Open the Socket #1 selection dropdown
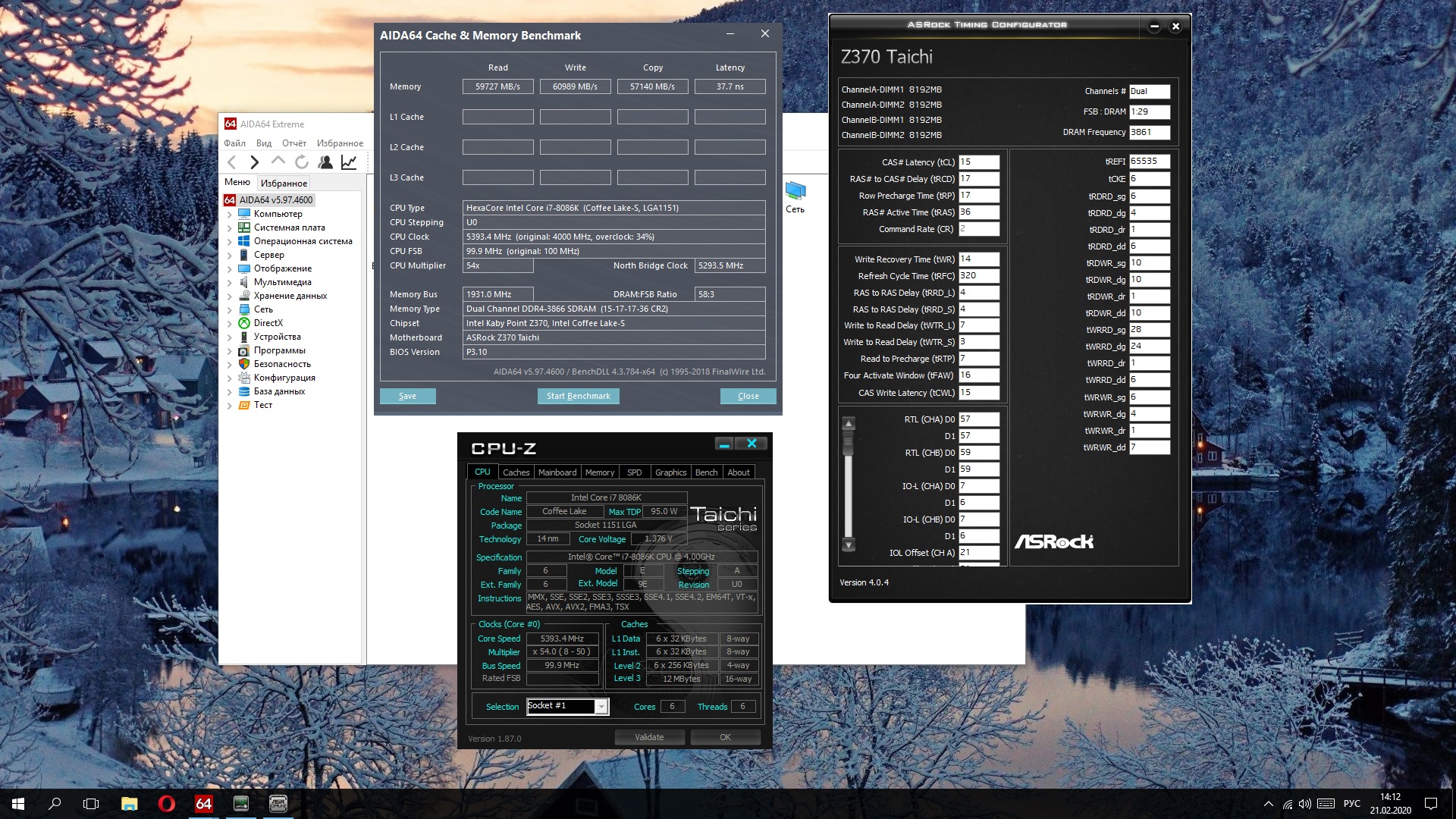This screenshot has width=1456, height=819. coord(601,707)
